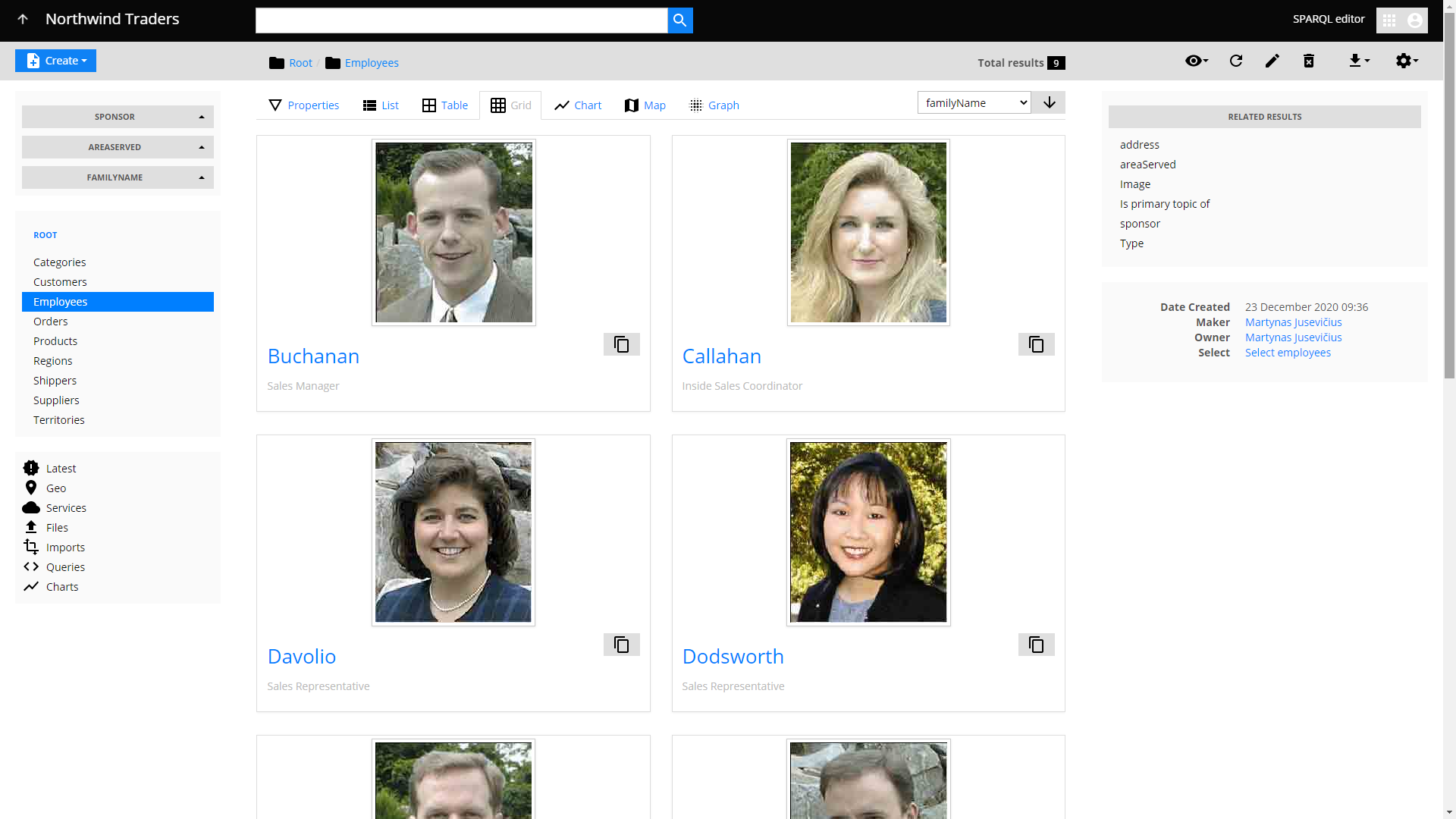Copy Buchanan card using its copy icon
Image resolution: width=1456 pixels, height=819 pixels.
coord(622,344)
